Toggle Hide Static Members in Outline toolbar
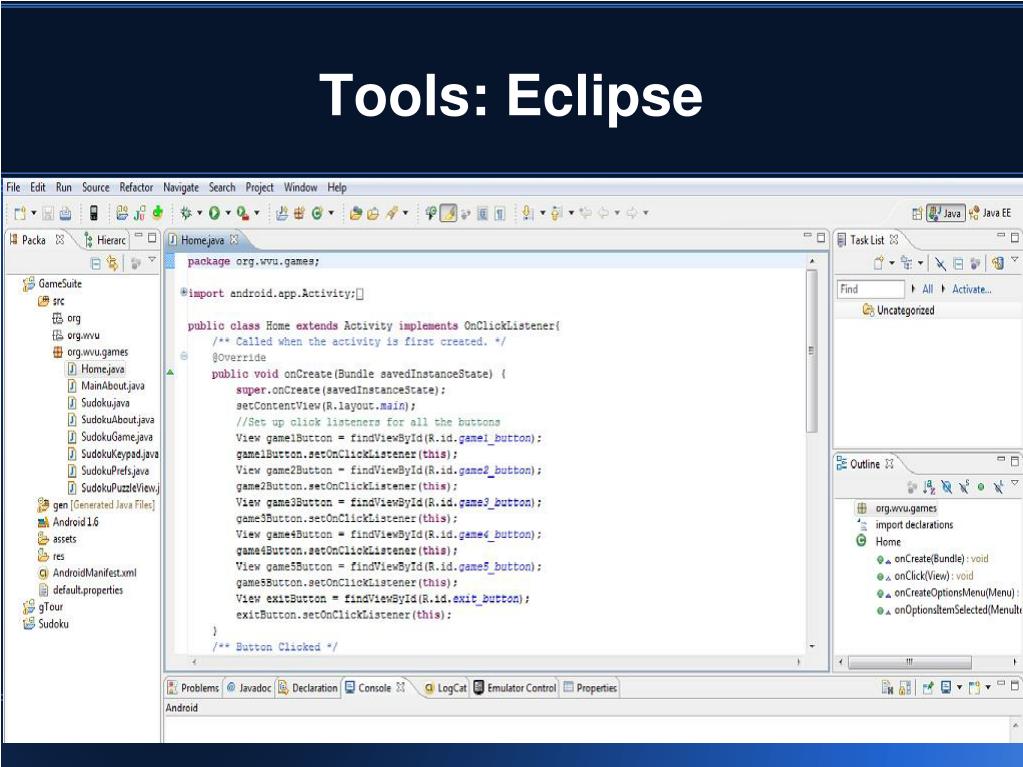This screenshot has height=767, width=1023. [x=964, y=487]
